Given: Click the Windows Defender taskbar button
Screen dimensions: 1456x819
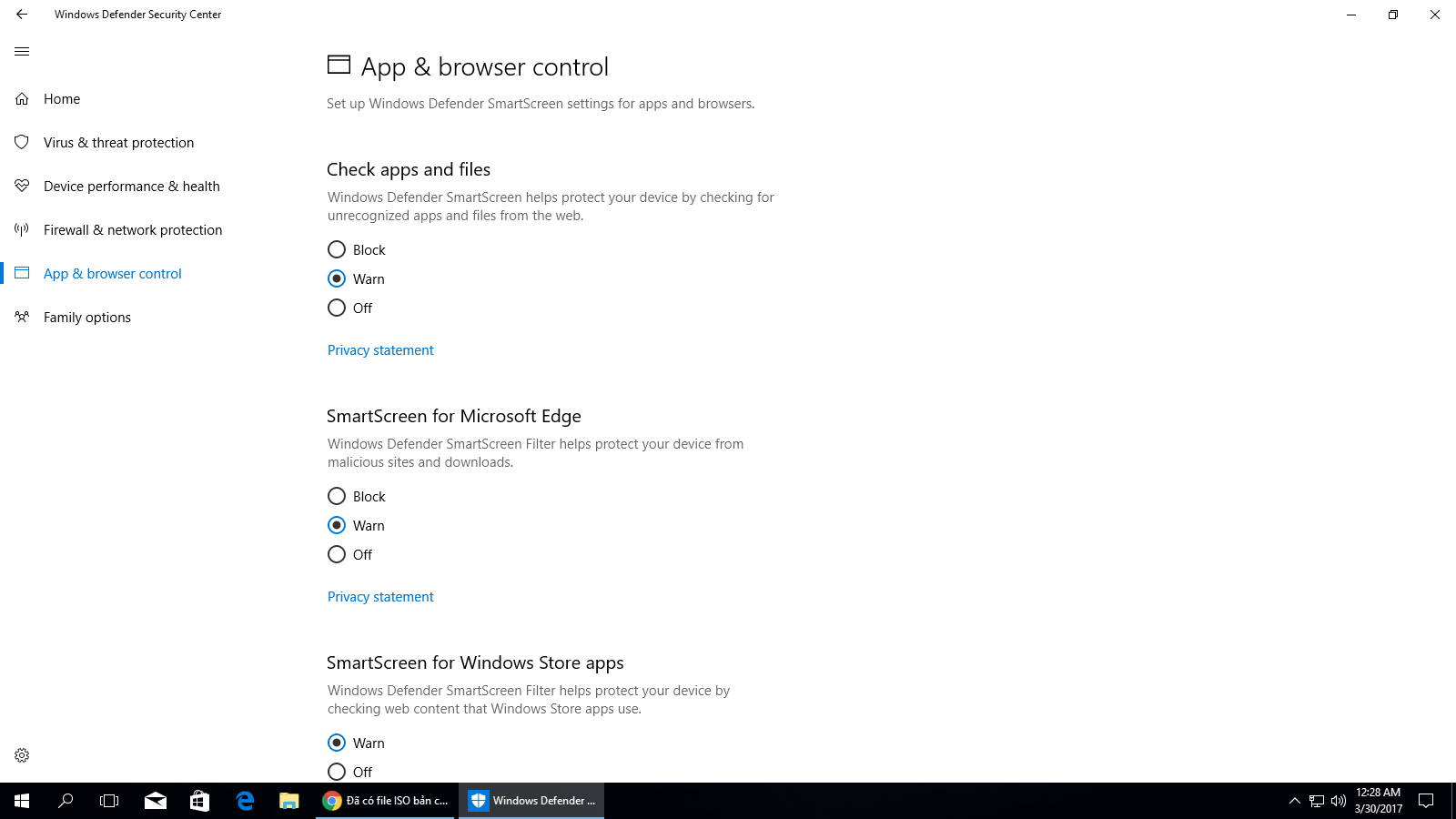Looking at the screenshot, I should tap(531, 801).
